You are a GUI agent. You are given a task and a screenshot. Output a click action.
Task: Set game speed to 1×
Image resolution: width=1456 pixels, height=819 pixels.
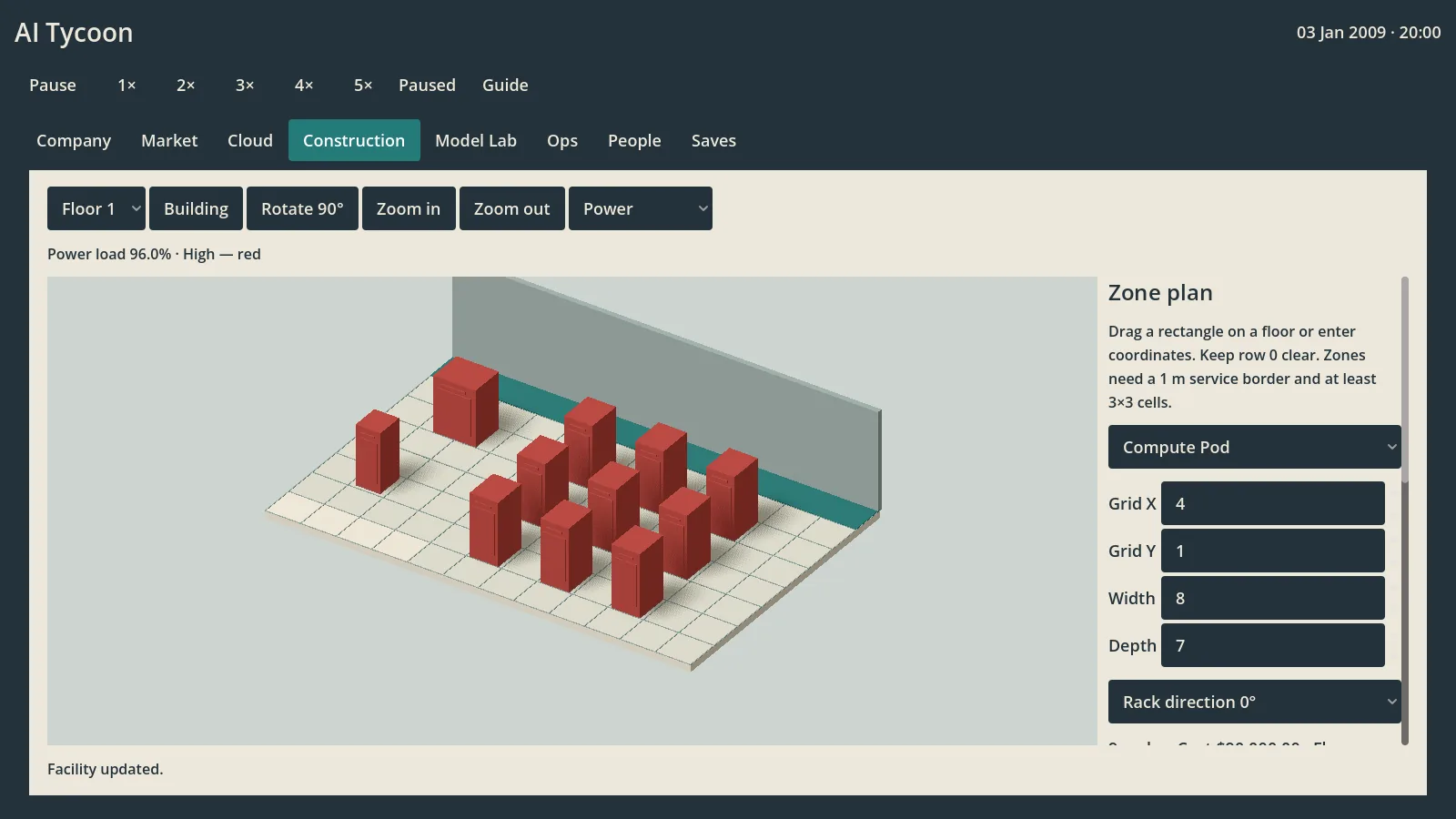pyautogui.click(x=126, y=85)
